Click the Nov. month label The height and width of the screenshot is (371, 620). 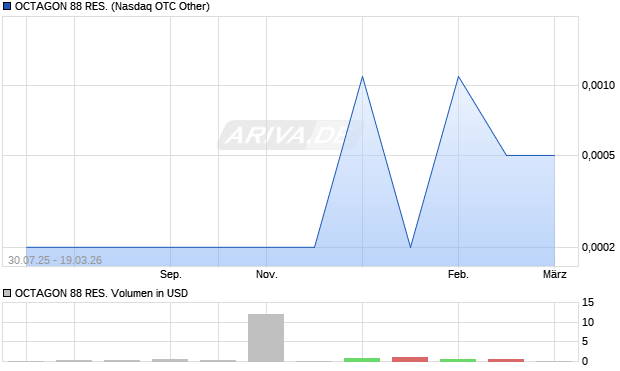pos(267,274)
